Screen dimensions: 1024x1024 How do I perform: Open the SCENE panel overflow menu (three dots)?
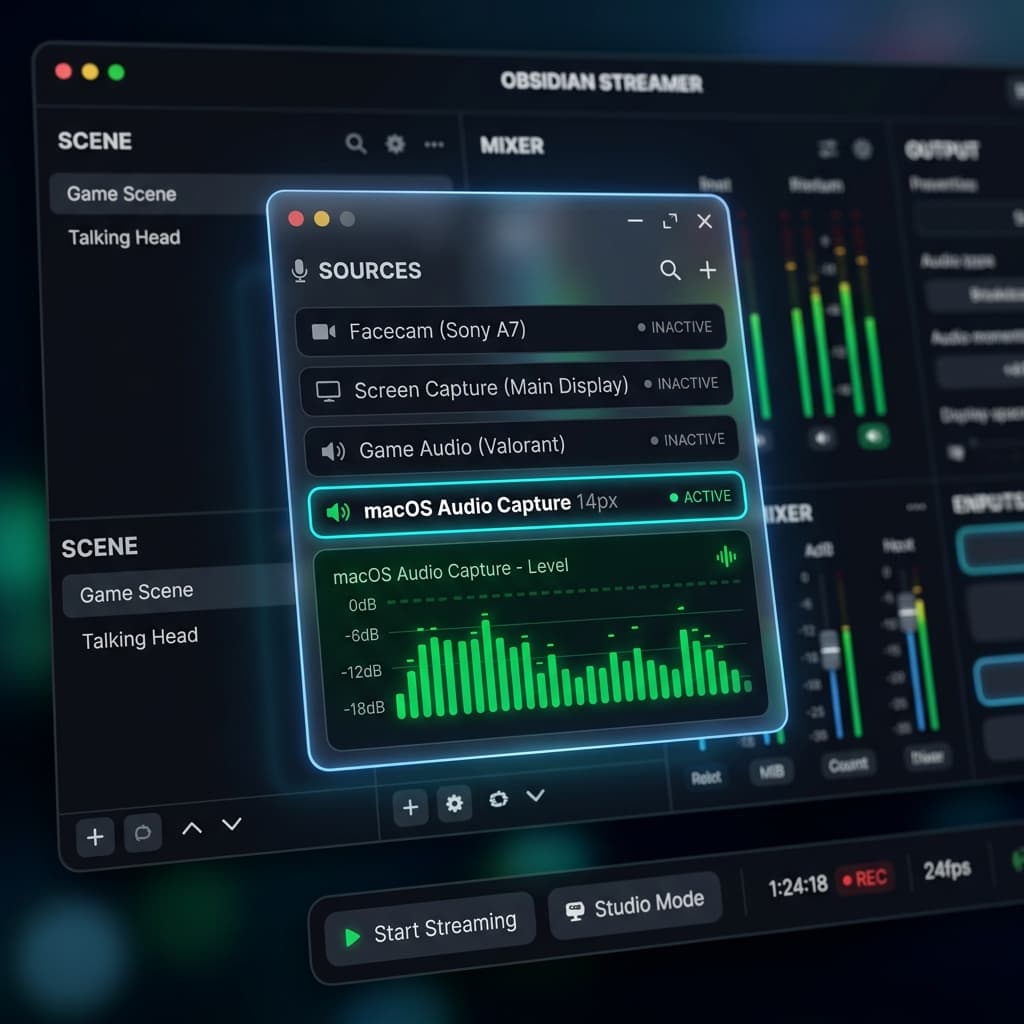click(x=433, y=144)
